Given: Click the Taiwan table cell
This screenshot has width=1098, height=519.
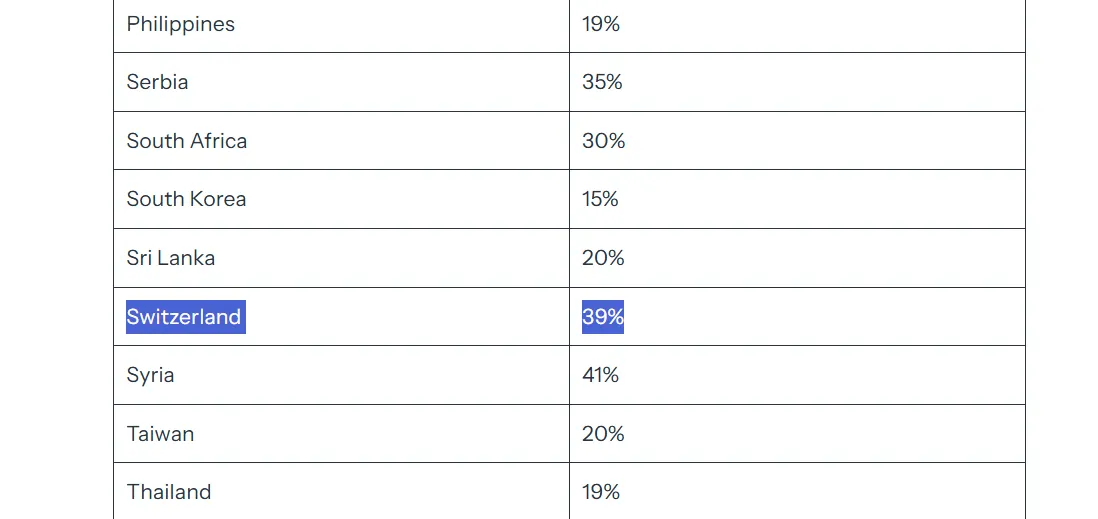Looking at the screenshot, I should tap(160, 434).
